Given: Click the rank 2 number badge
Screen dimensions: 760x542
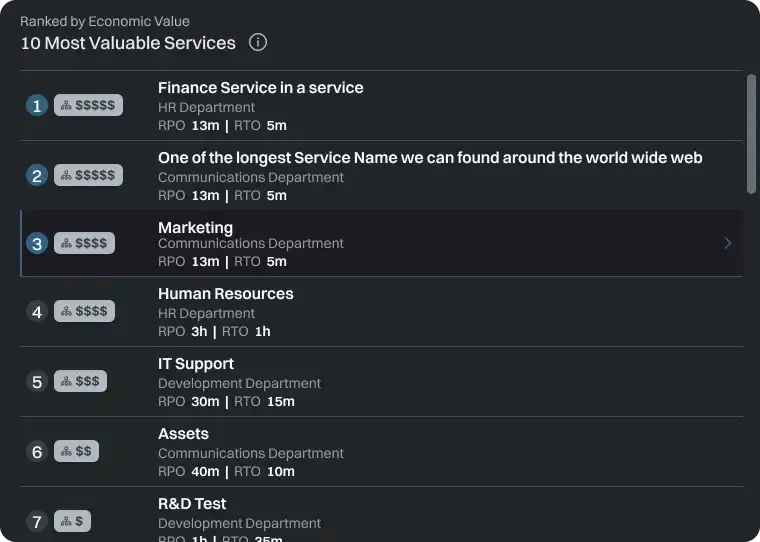Looking at the screenshot, I should [37, 176].
